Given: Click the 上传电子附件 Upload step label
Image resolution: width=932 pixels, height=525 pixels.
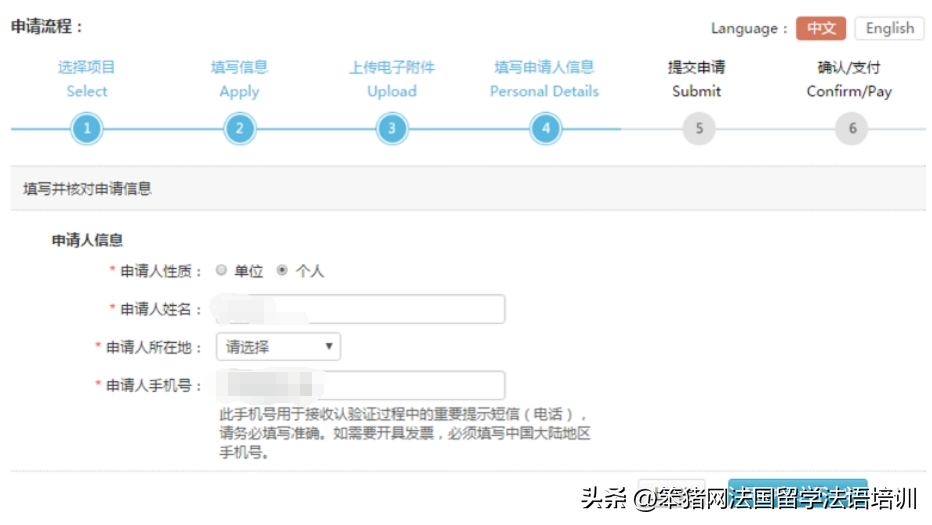Looking at the screenshot, I should [392, 79].
